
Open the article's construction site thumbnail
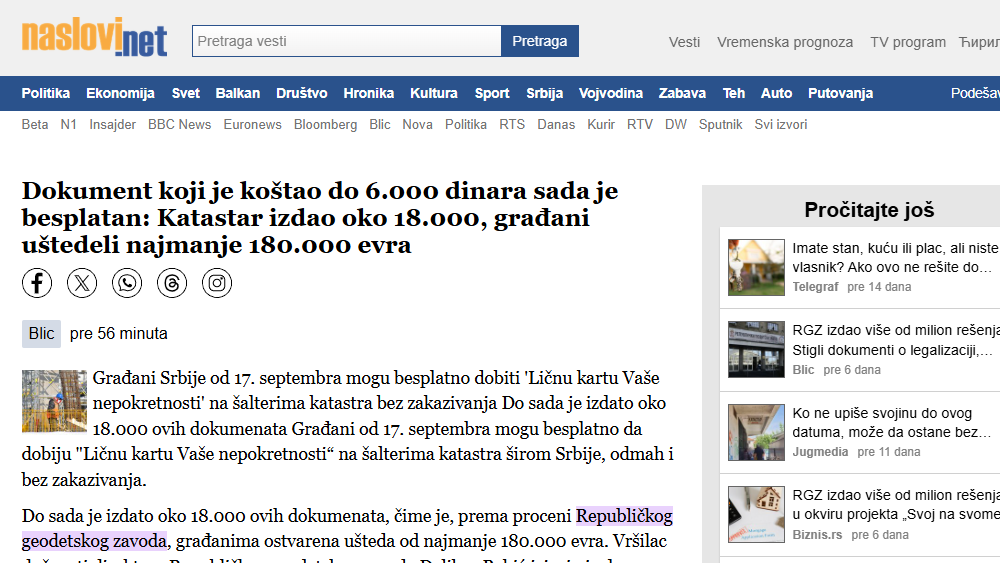[x=54, y=401]
